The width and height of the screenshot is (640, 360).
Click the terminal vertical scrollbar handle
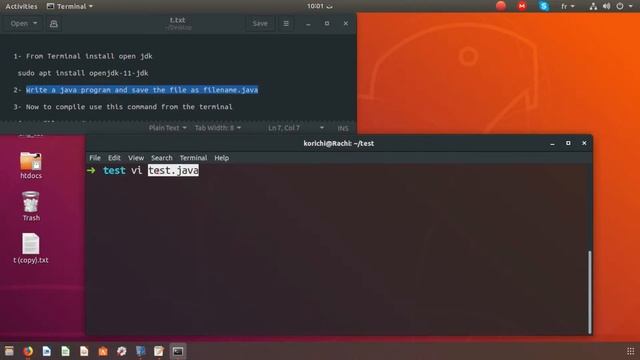pyautogui.click(x=589, y=292)
